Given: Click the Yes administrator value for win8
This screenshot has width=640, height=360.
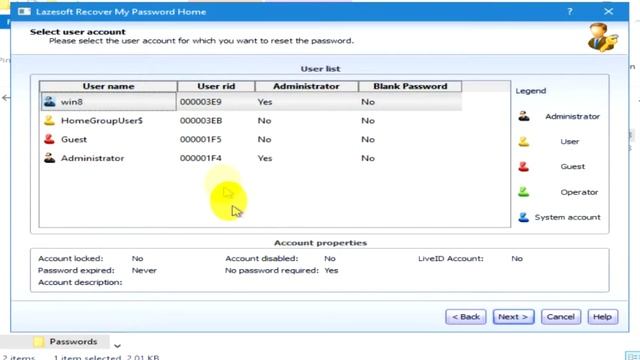Looking at the screenshot, I should point(265,102).
